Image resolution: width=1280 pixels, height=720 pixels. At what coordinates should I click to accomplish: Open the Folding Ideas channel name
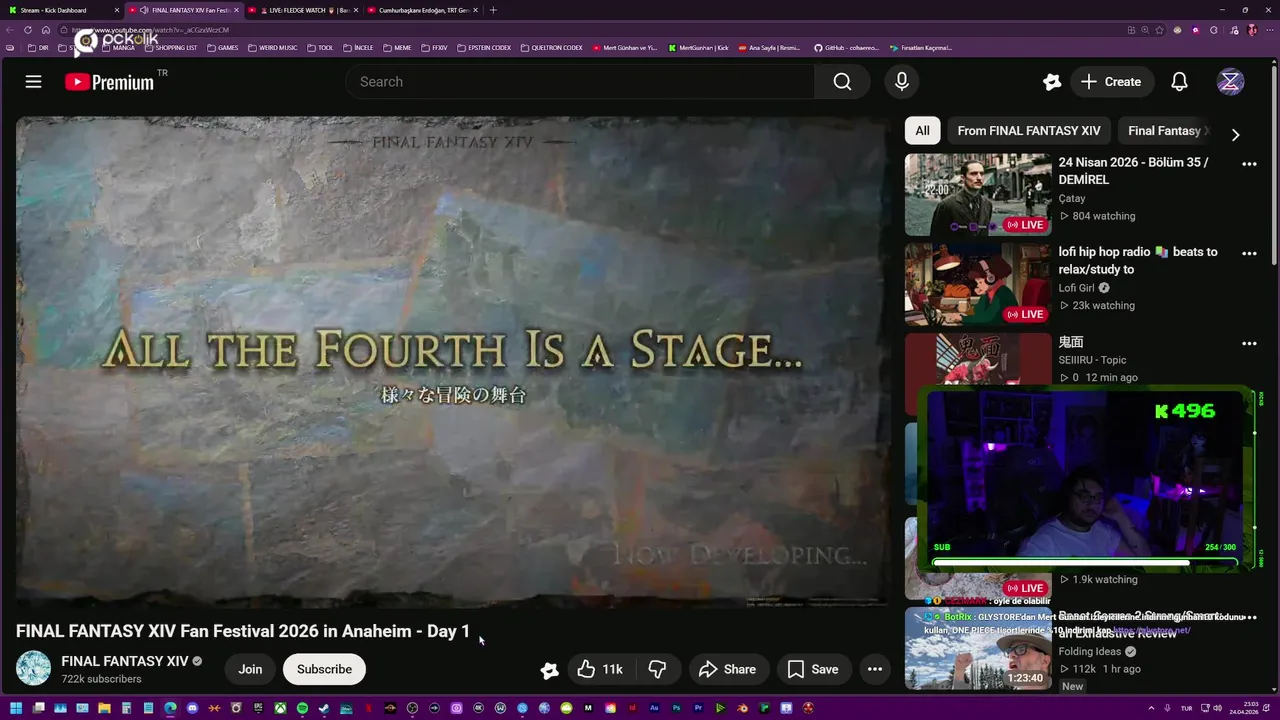(1090, 652)
